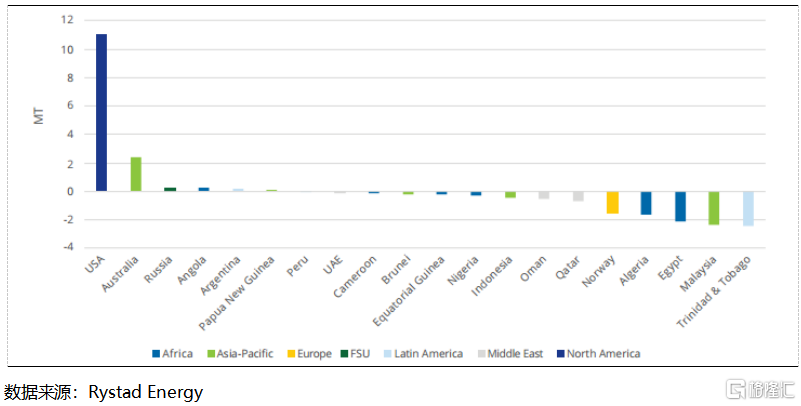The image size is (801, 406).
Task: Click the FSU dark green legend swatch
Action: (343, 353)
